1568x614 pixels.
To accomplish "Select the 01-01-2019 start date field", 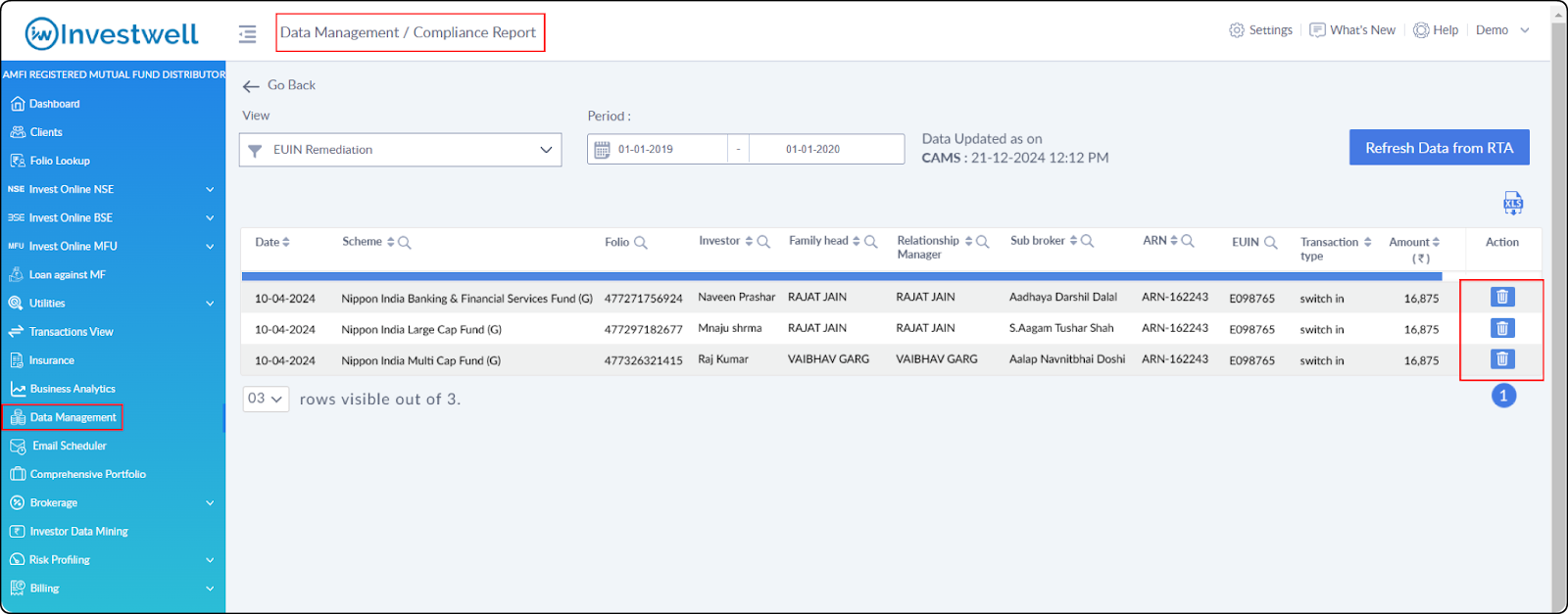I will coord(646,150).
